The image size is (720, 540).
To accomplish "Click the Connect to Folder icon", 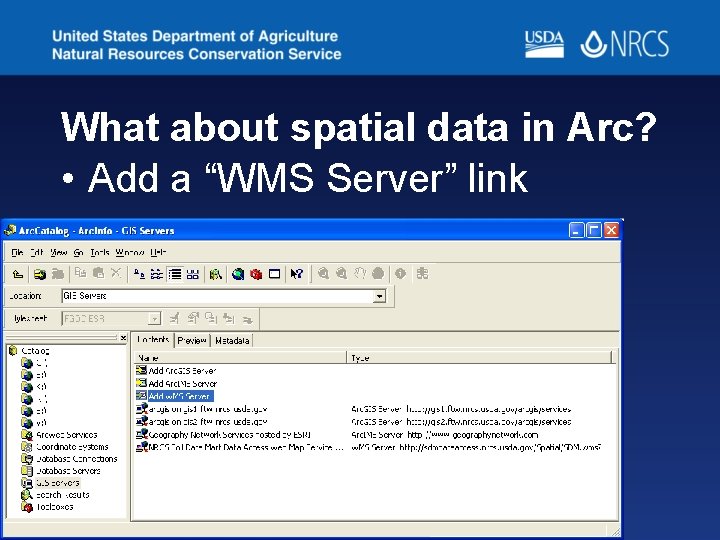I will [40, 274].
